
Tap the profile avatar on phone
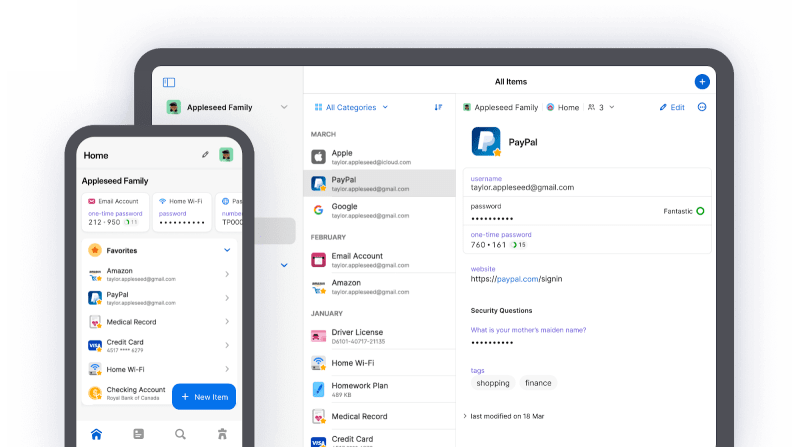[226, 155]
